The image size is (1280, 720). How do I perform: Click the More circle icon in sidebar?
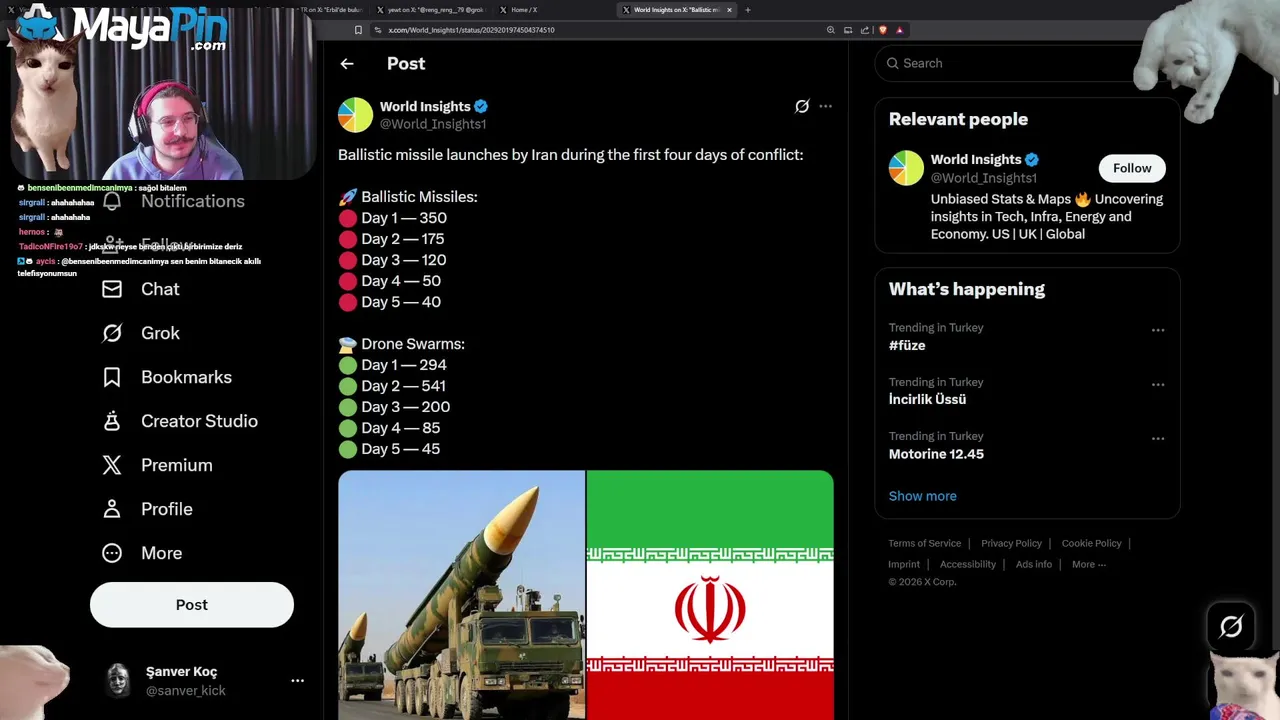coord(112,553)
